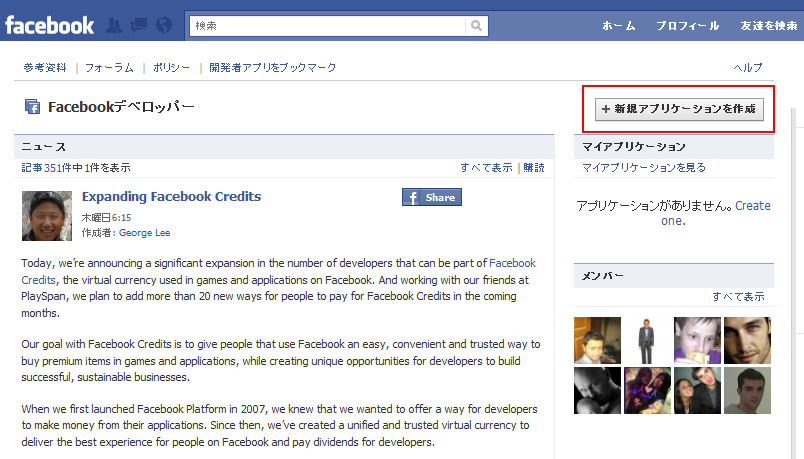The width and height of the screenshot is (804, 459).
Task: Click 記事351件中1件を表示 text
Action: pos(76,168)
